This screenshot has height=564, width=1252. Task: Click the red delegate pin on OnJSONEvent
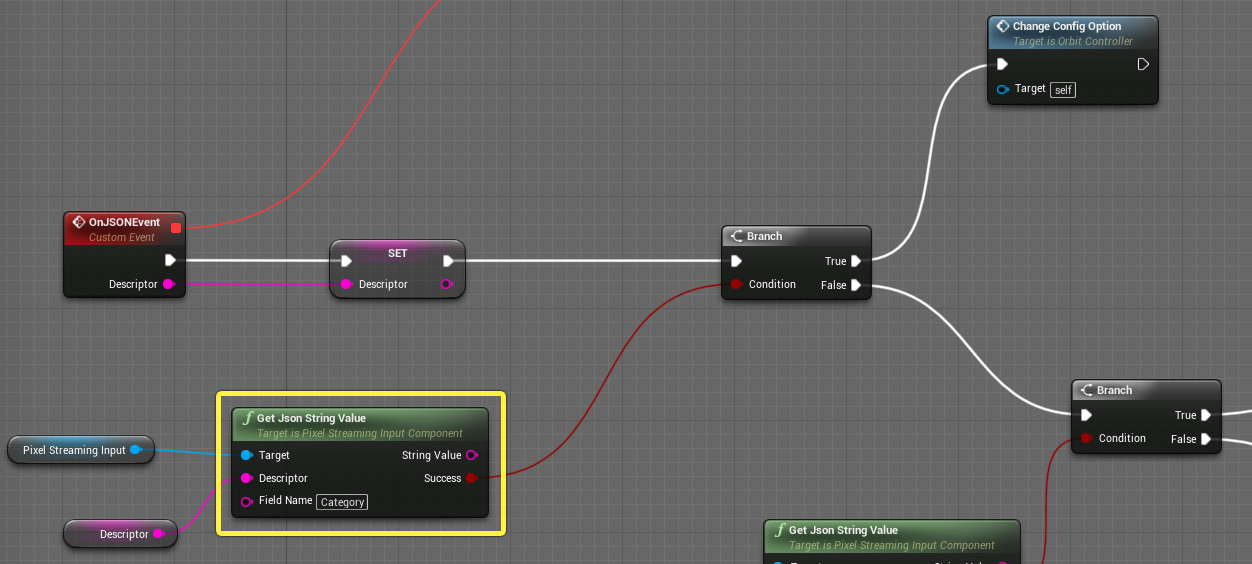[x=176, y=228]
